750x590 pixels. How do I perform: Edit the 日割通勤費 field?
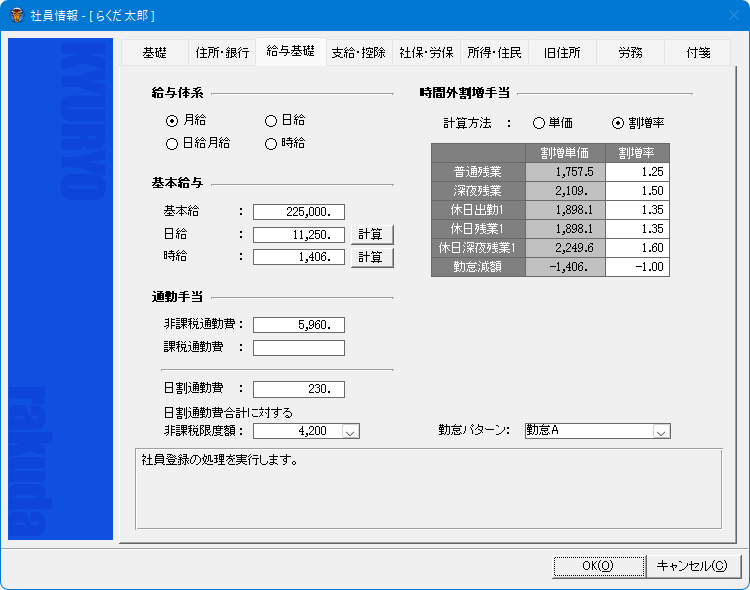[x=298, y=389]
